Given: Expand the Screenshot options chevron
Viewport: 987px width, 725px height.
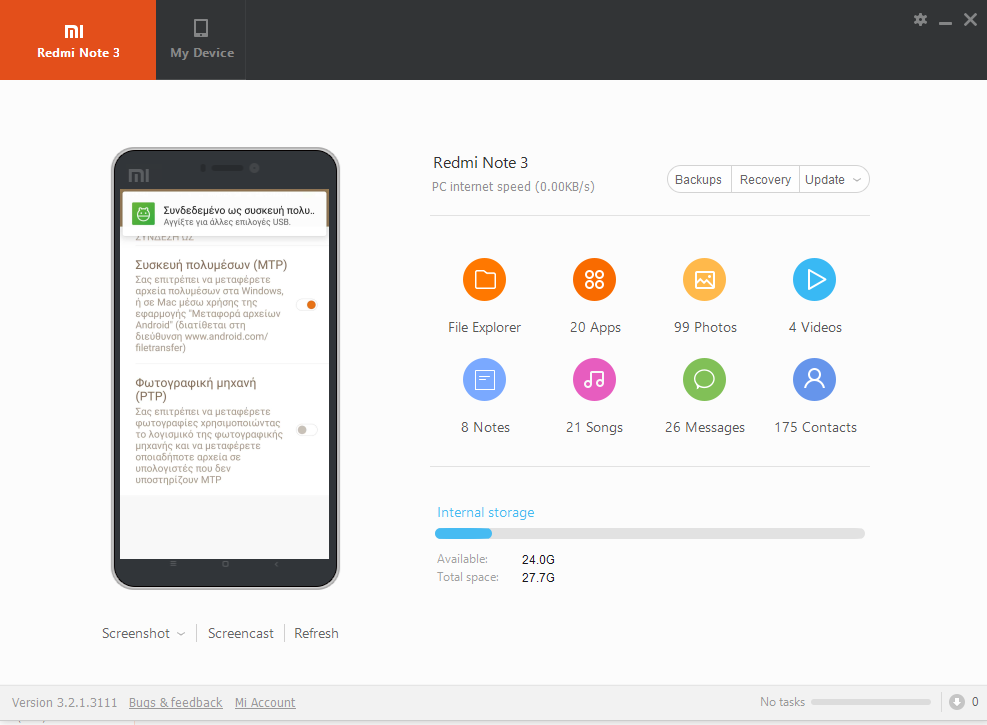Looking at the screenshot, I should pyautogui.click(x=181, y=634).
